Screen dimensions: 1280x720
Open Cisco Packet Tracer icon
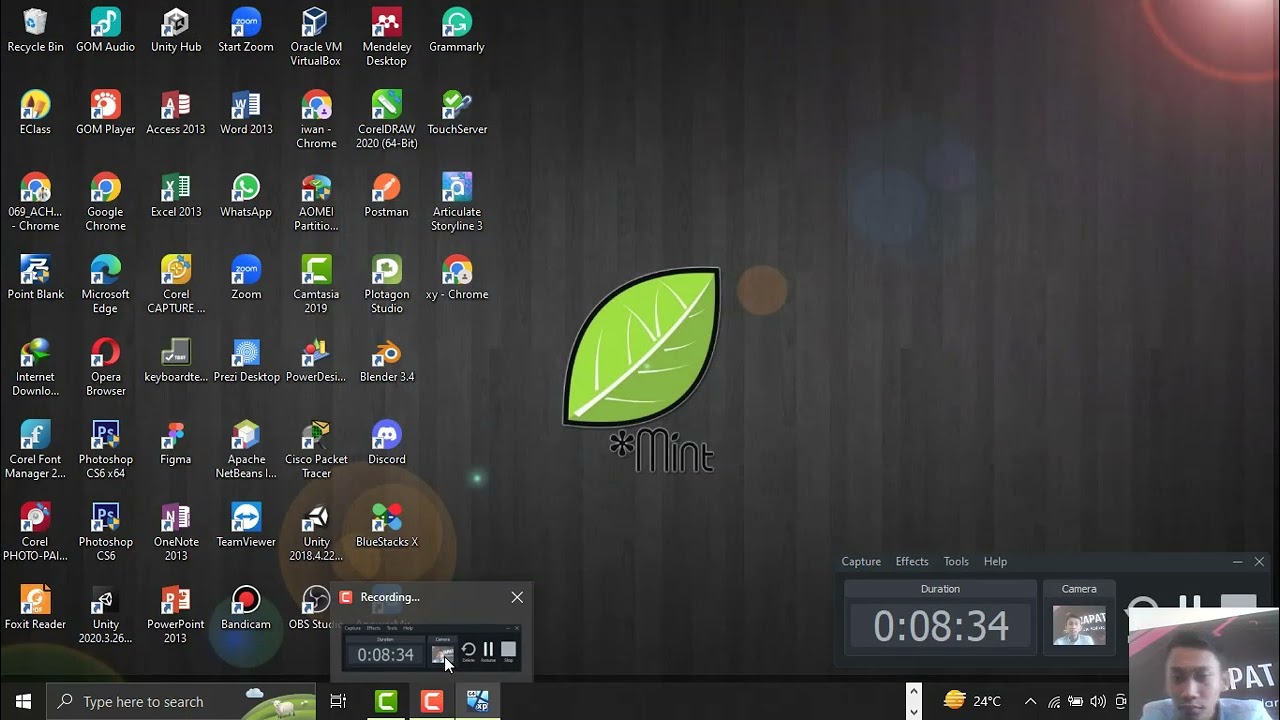click(x=316, y=450)
